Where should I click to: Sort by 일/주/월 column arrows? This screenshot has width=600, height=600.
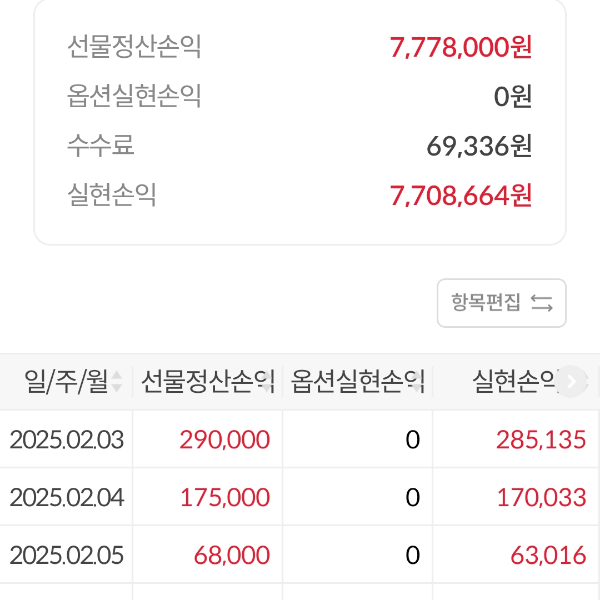(117, 381)
